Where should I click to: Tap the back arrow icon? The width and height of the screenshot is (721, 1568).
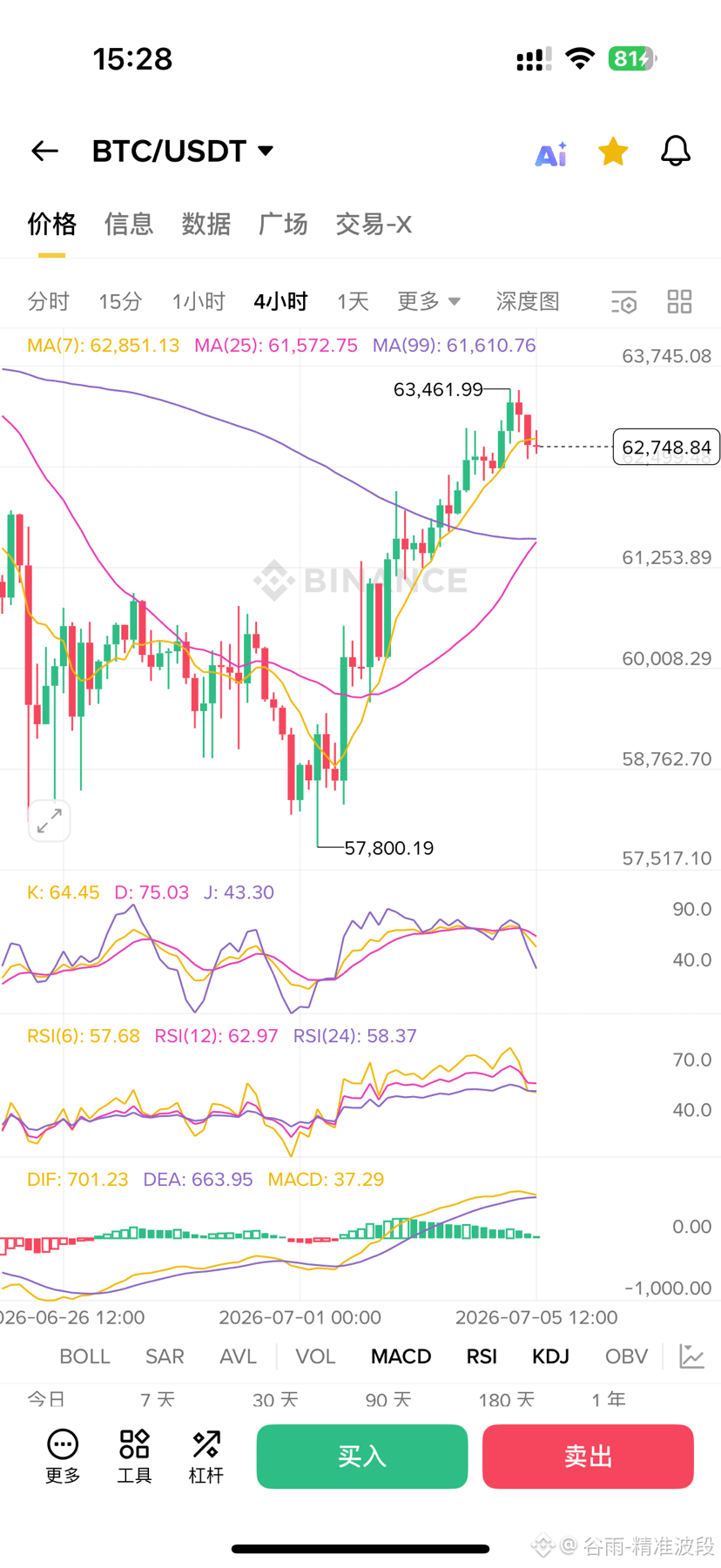[x=44, y=151]
